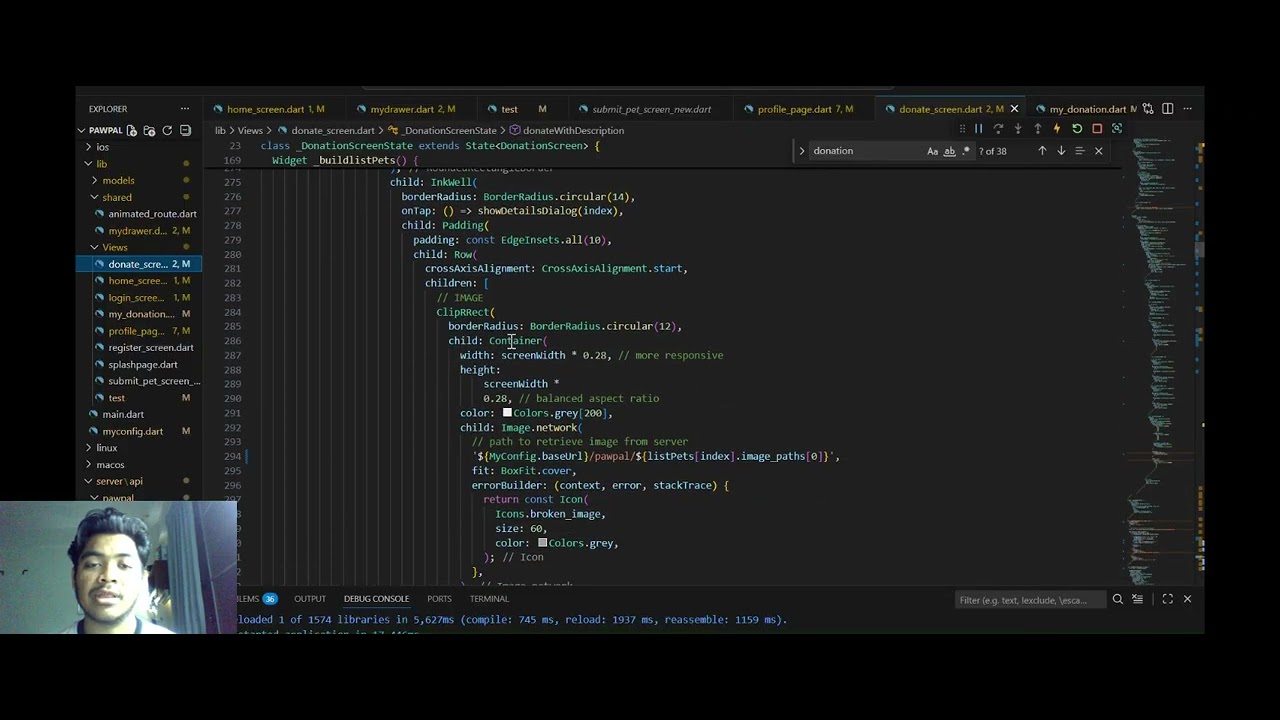The height and width of the screenshot is (720, 1280).
Task: Trigger Flutter hot reload lightning icon
Action: pyautogui.click(x=1057, y=129)
